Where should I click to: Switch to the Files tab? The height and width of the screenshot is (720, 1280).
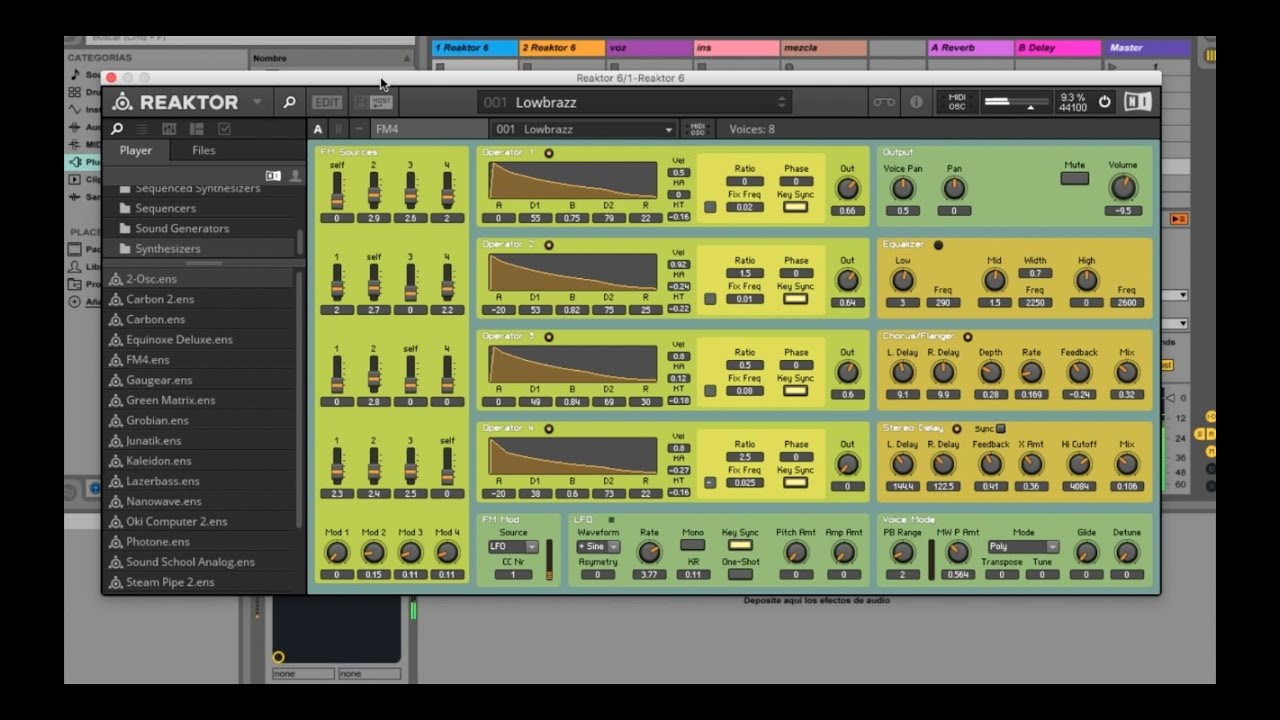click(x=204, y=151)
